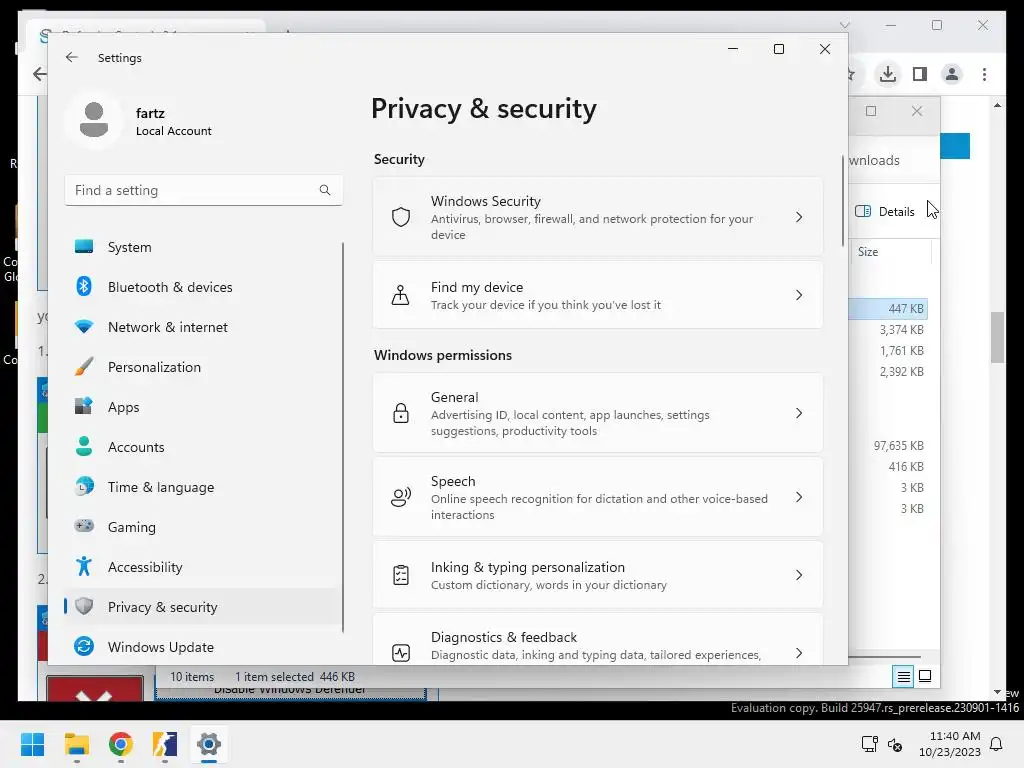Open Windows Security settings
Image resolution: width=1024 pixels, height=768 pixels.
(x=598, y=217)
